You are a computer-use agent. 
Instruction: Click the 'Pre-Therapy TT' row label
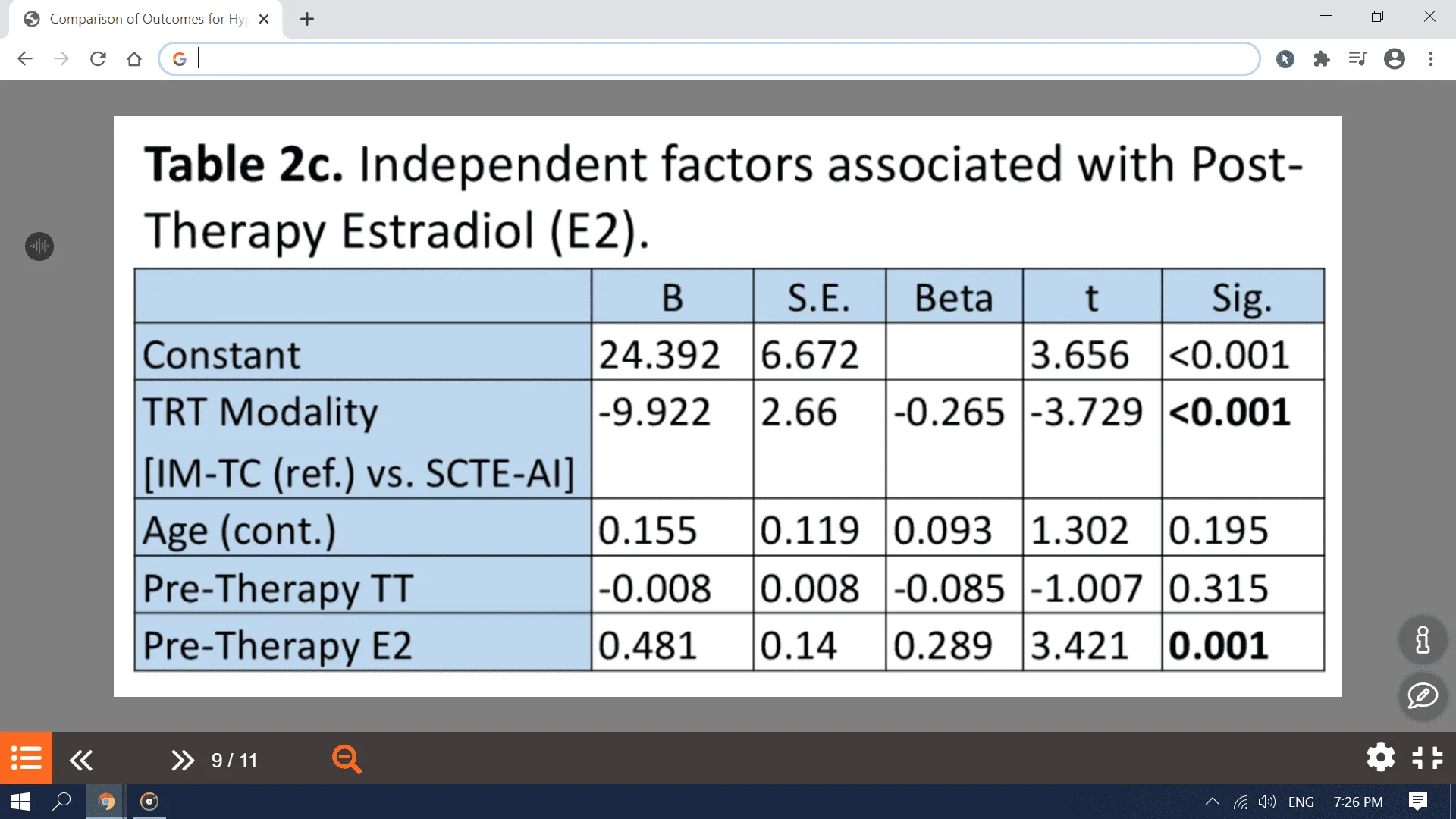click(278, 588)
